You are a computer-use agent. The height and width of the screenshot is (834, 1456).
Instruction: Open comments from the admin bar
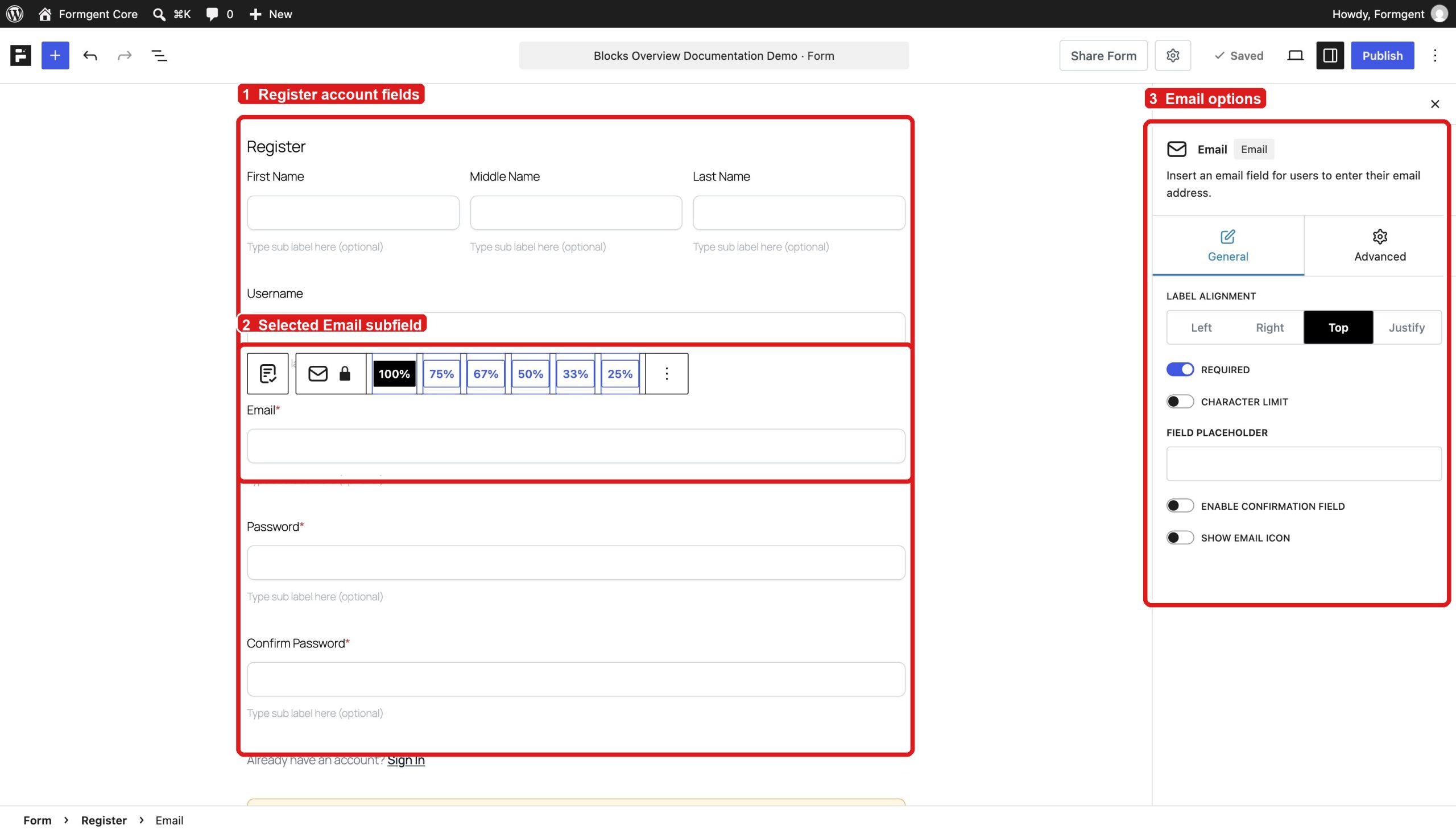click(220, 14)
